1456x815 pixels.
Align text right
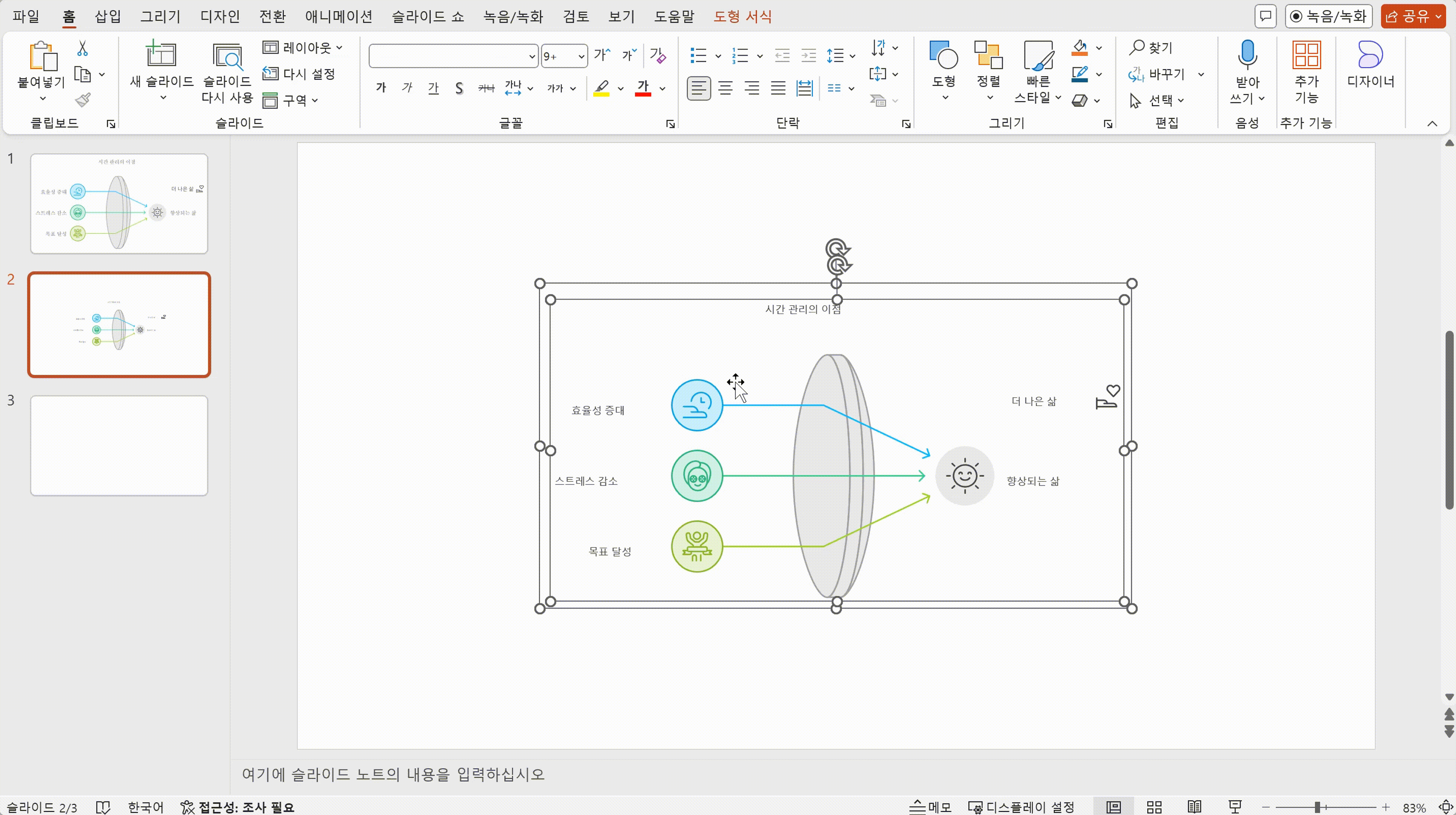752,88
